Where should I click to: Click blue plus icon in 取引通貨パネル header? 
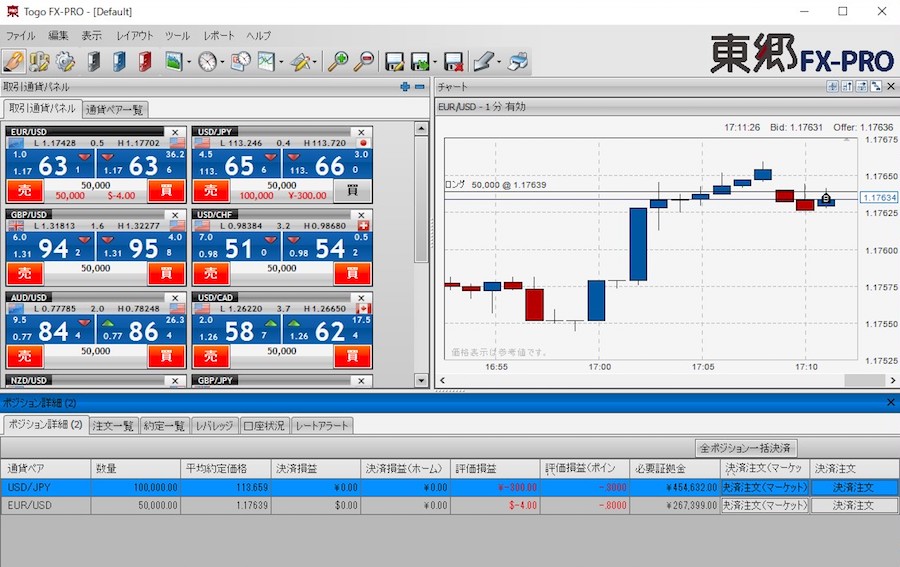click(405, 87)
